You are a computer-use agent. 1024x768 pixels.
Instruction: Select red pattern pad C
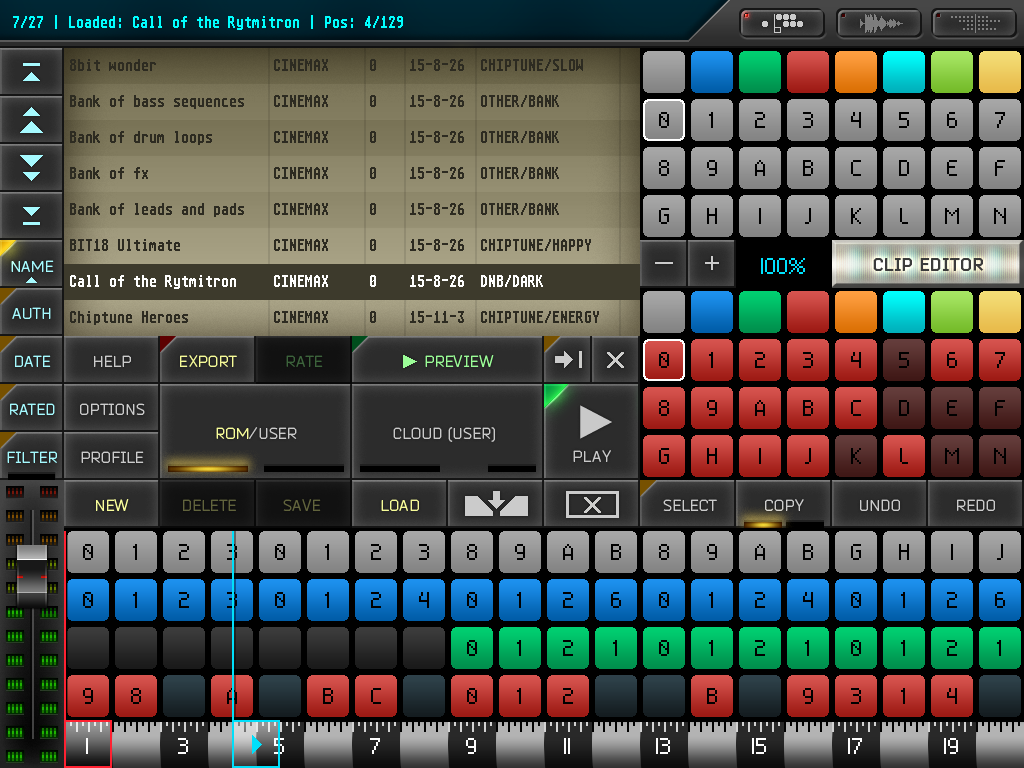(856, 408)
